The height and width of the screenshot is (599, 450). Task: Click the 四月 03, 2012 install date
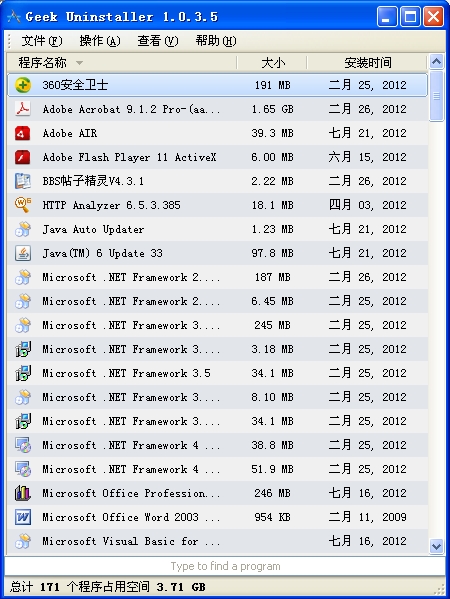367,205
